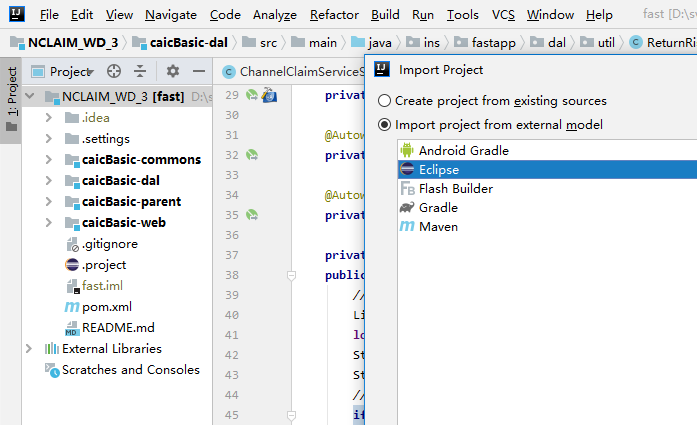The width and height of the screenshot is (697, 425).
Task: Click the Scratches and Consoles icon
Action: (x=52, y=370)
